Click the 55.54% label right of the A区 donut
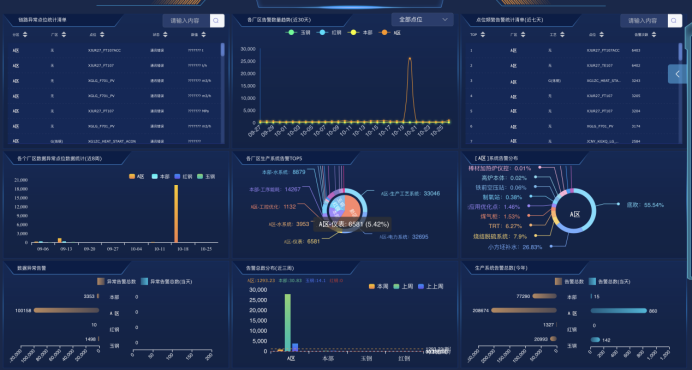Screen dimensions: 692x370 pos(645,205)
